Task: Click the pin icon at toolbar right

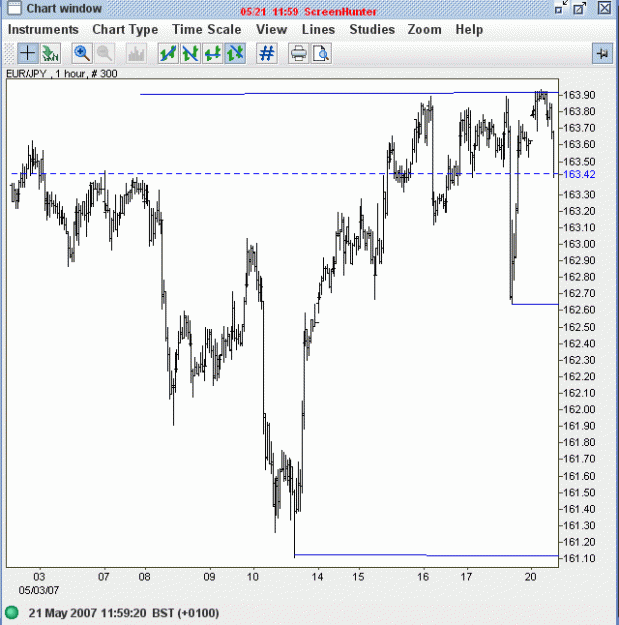Action: tap(602, 53)
